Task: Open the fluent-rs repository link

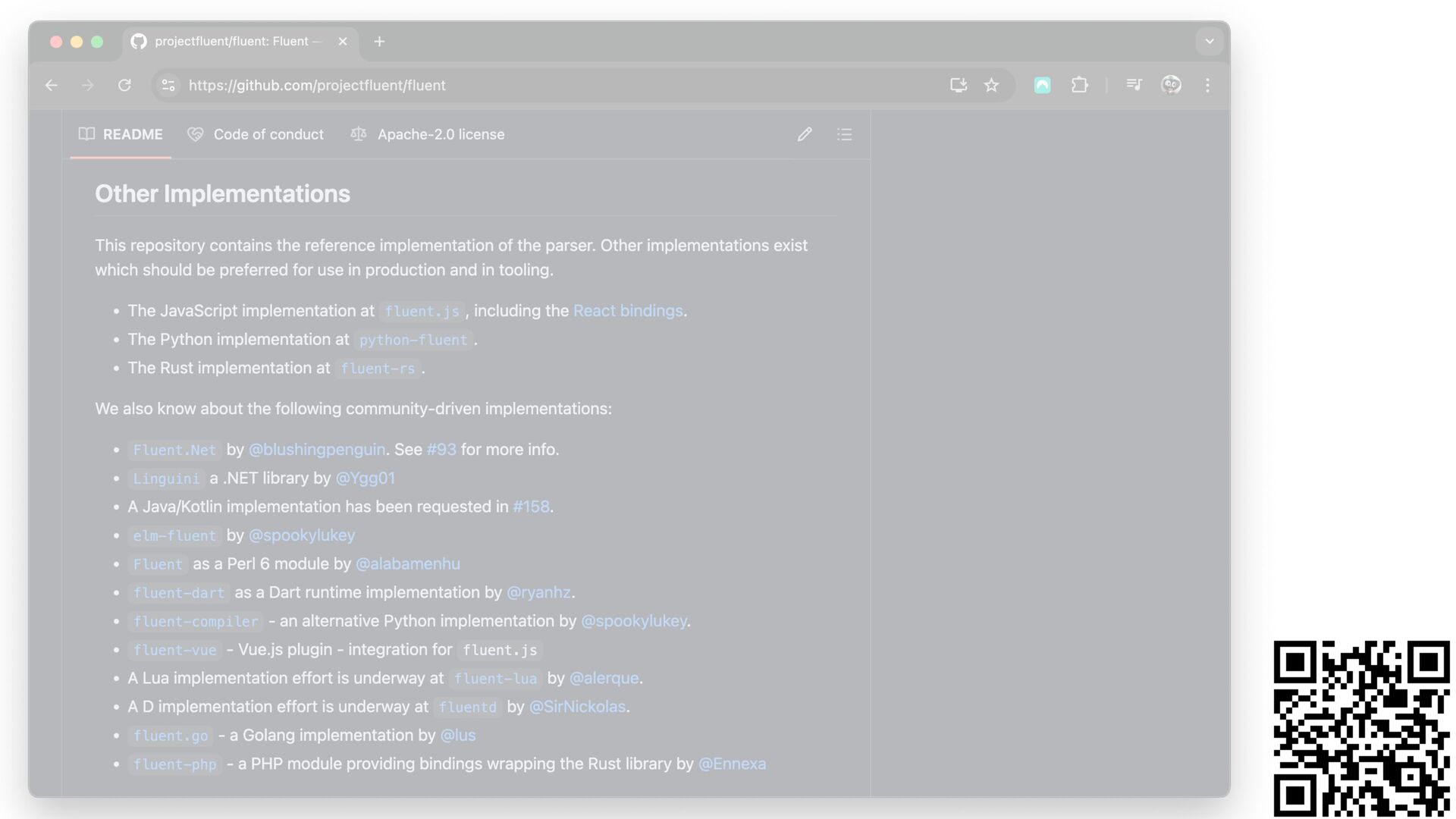Action: 378,369
